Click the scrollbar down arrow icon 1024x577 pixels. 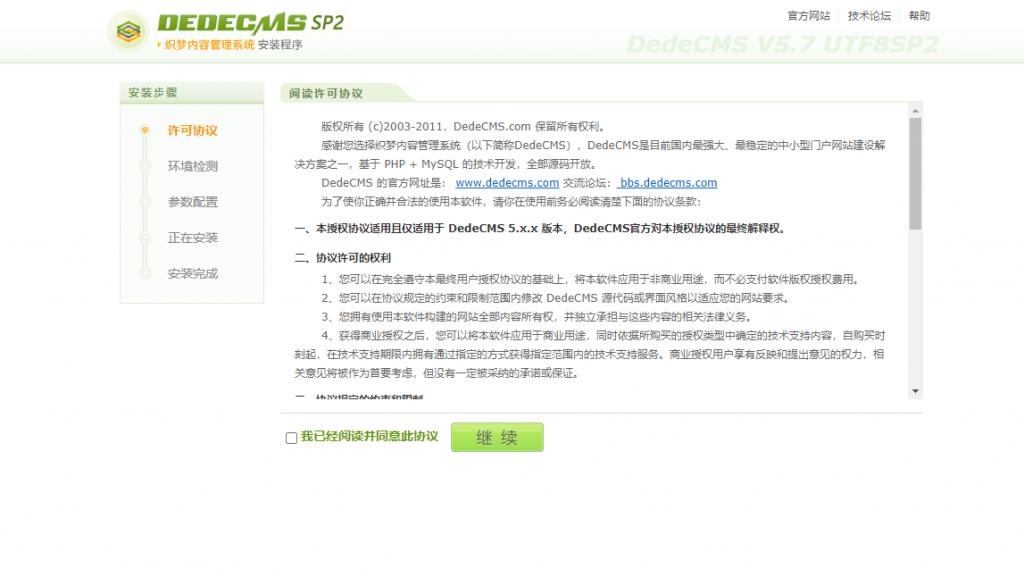914,390
